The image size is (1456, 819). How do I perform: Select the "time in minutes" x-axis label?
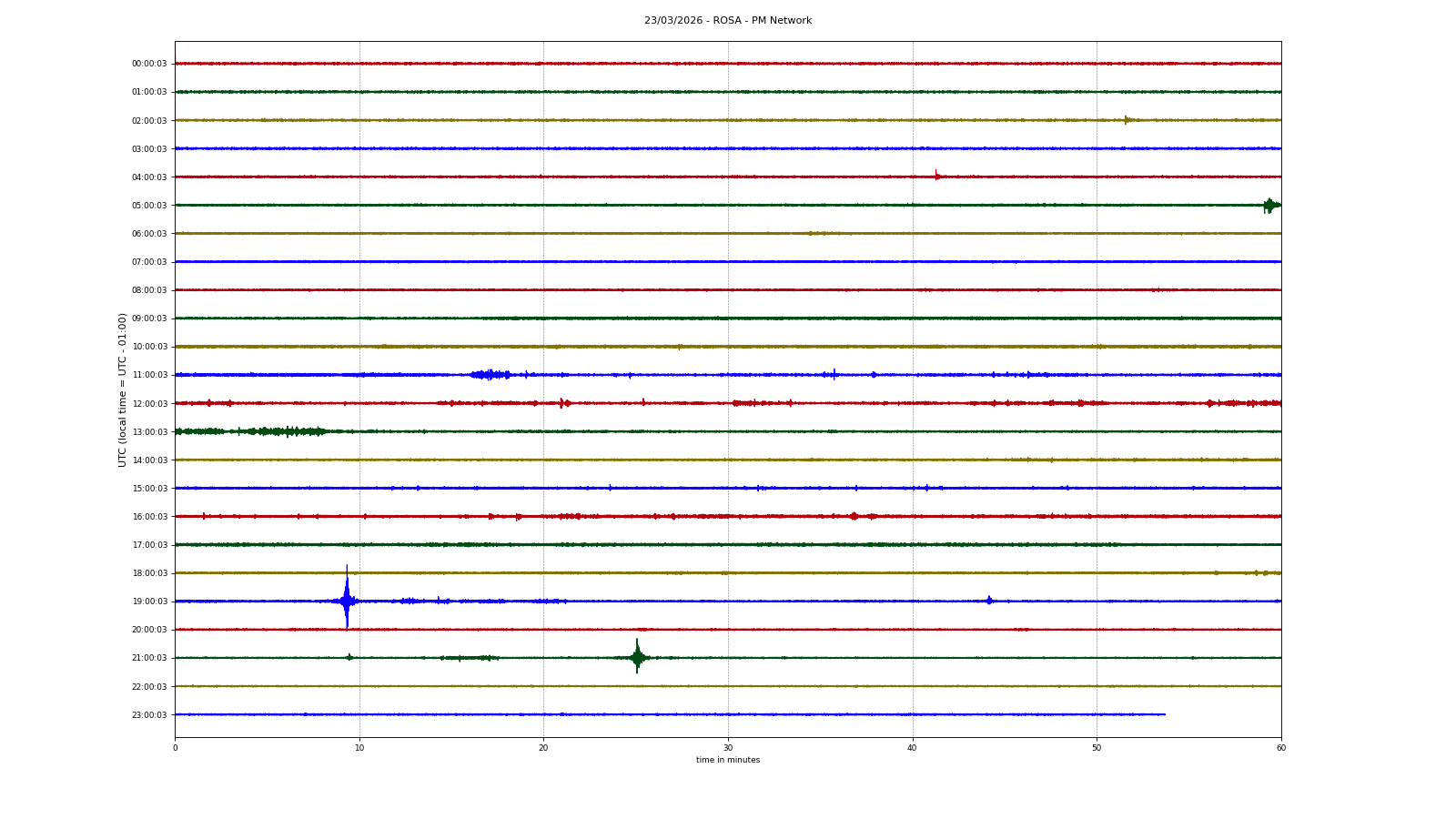pos(727,760)
